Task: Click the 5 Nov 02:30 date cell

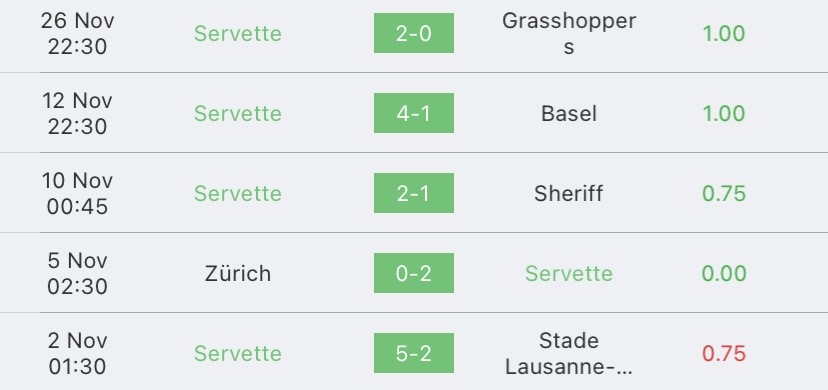Action: coord(77,273)
